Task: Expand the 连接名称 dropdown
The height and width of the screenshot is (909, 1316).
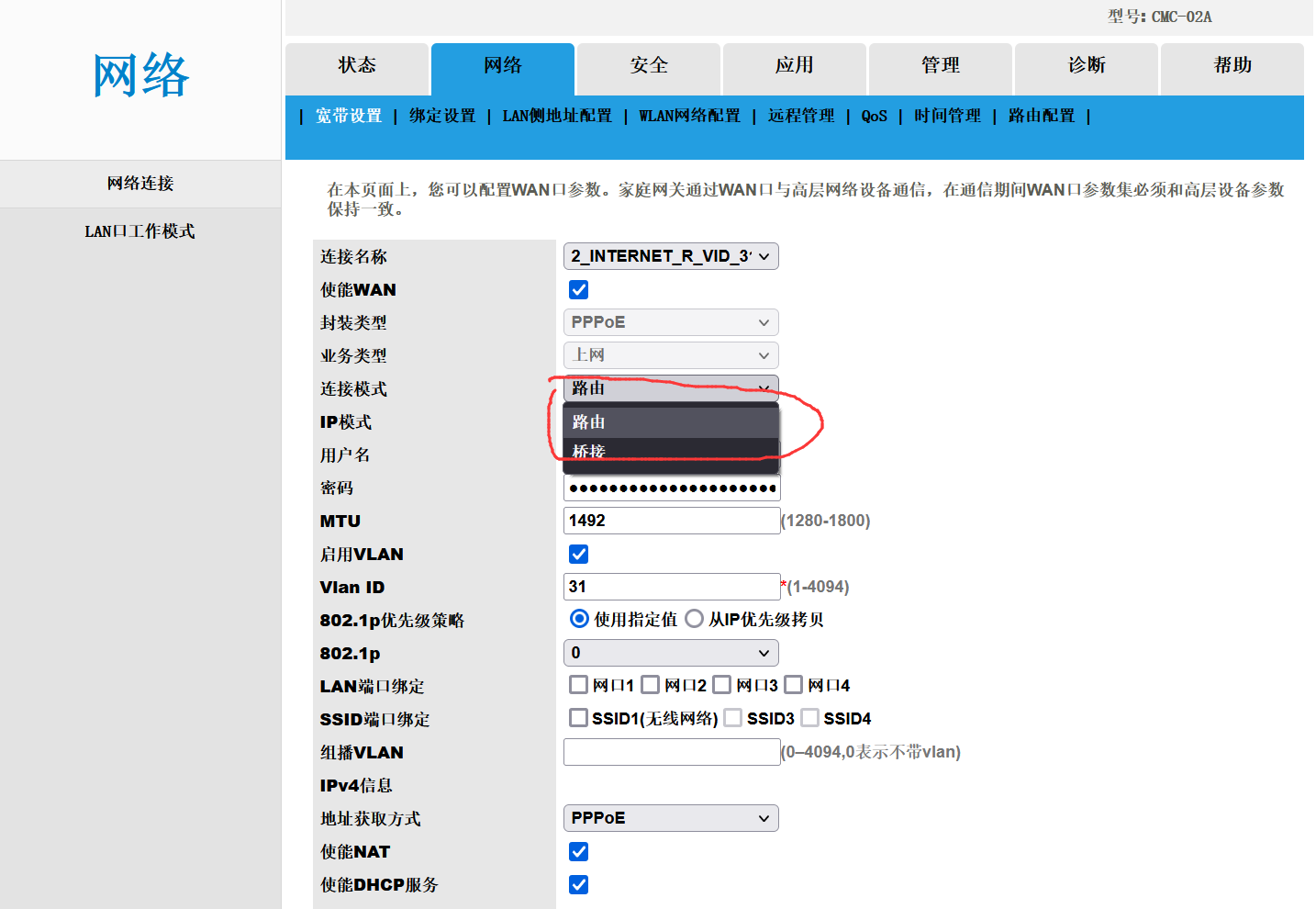Action: tap(671, 256)
